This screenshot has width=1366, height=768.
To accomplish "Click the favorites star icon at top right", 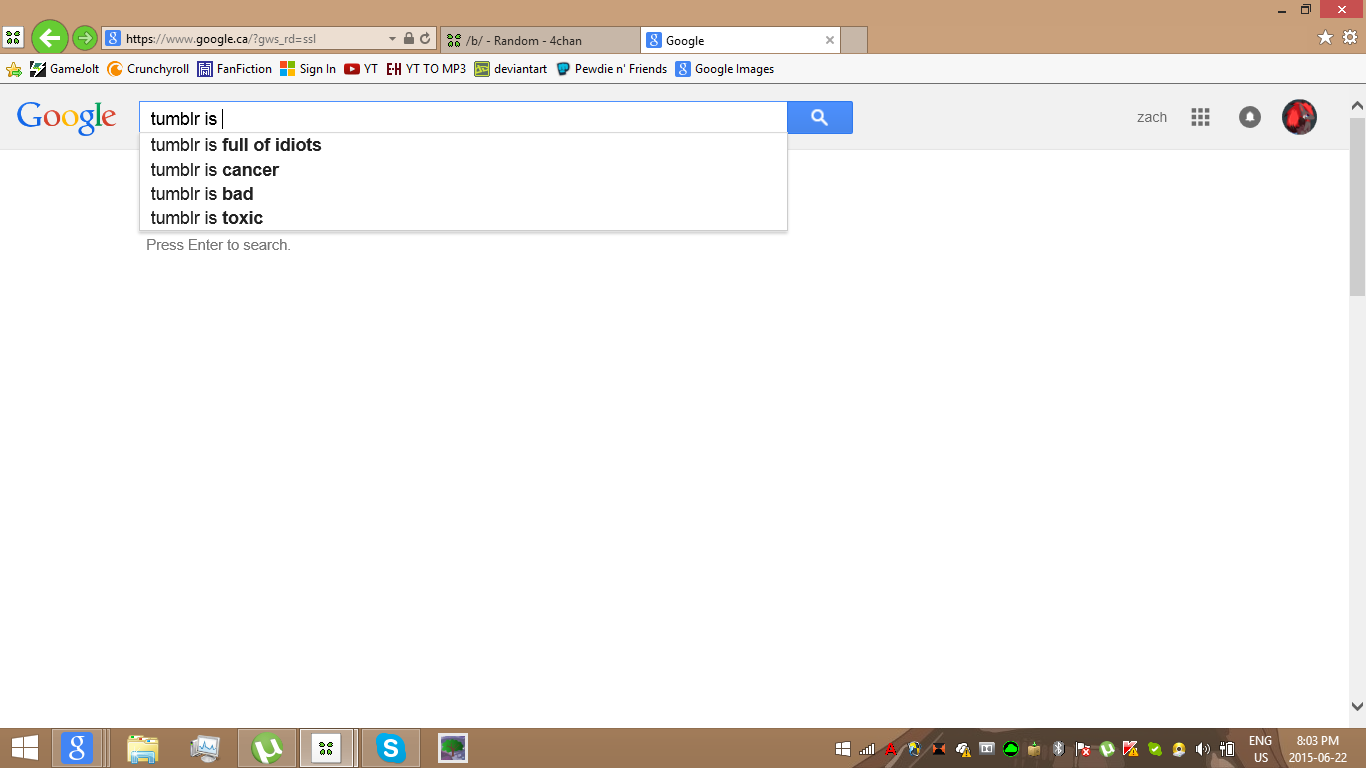I will (1325, 37).
